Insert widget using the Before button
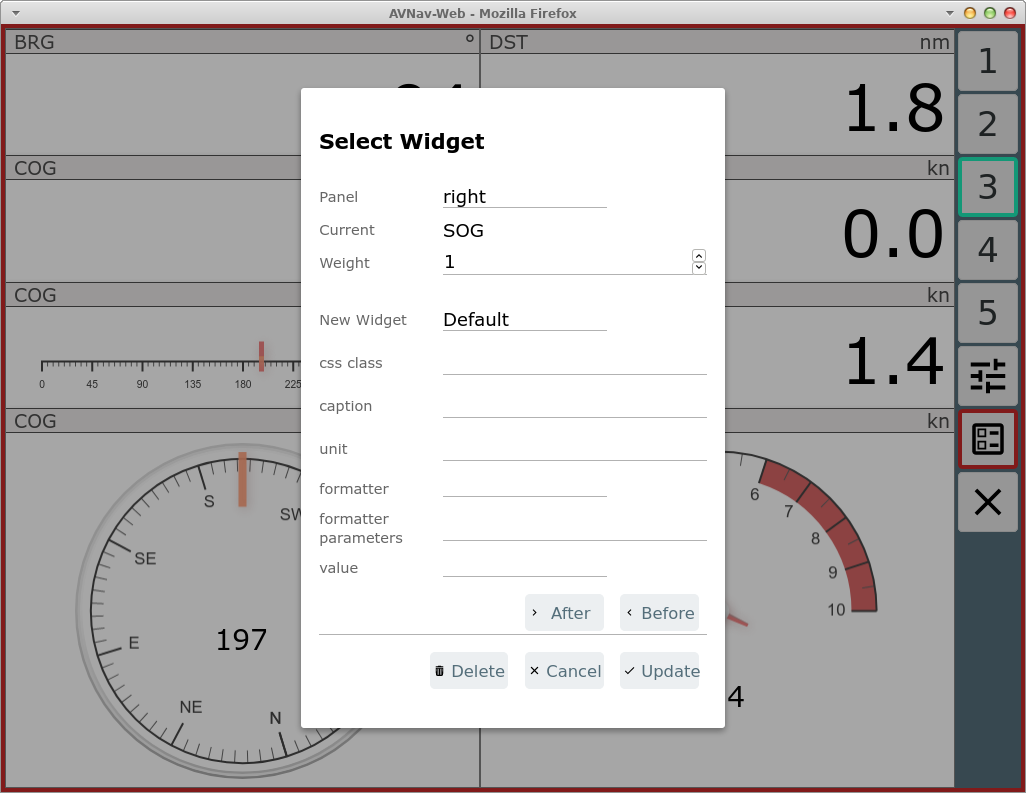The width and height of the screenshot is (1026, 793). (x=659, y=613)
